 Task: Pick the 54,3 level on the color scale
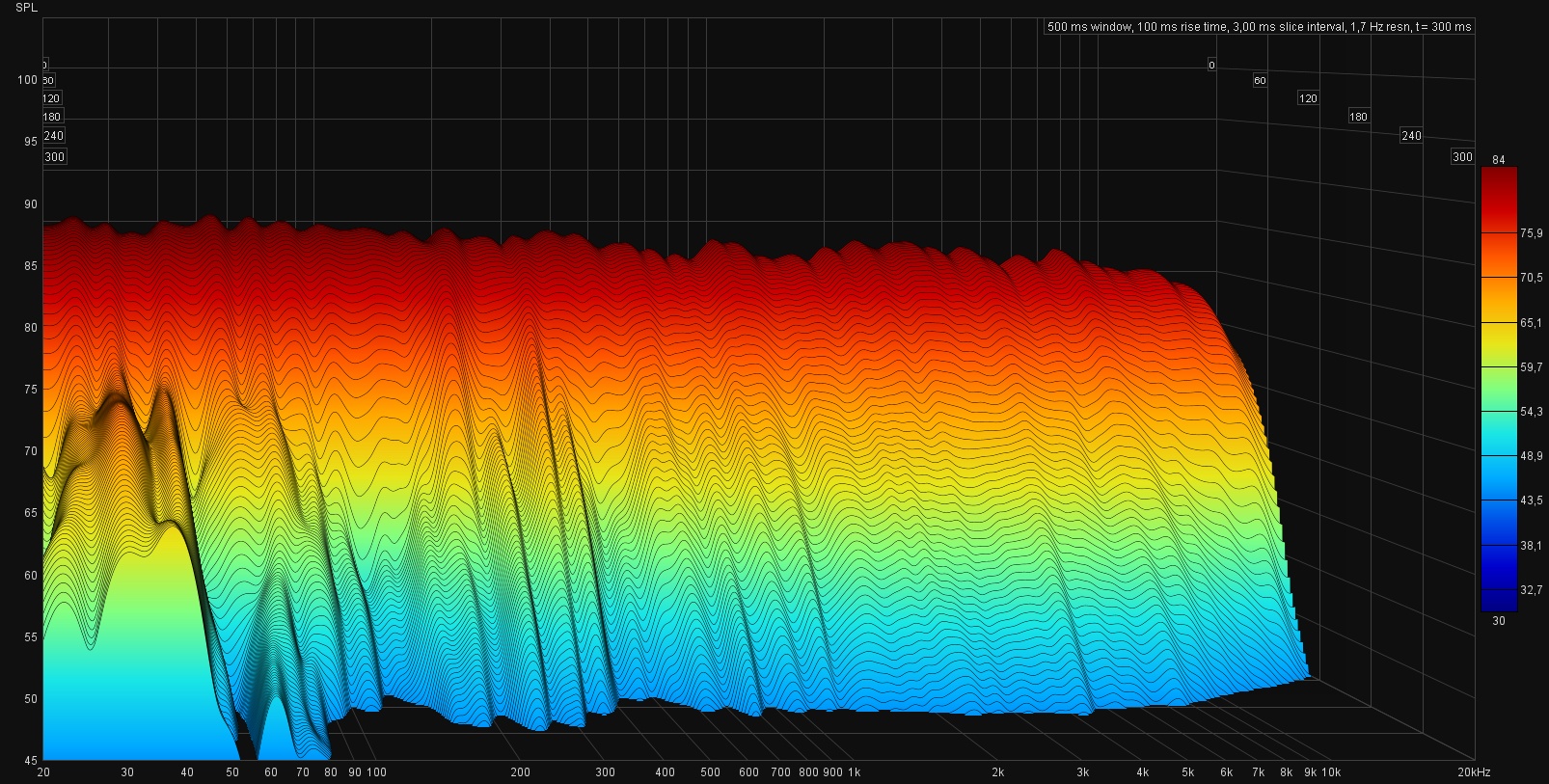point(1498,412)
